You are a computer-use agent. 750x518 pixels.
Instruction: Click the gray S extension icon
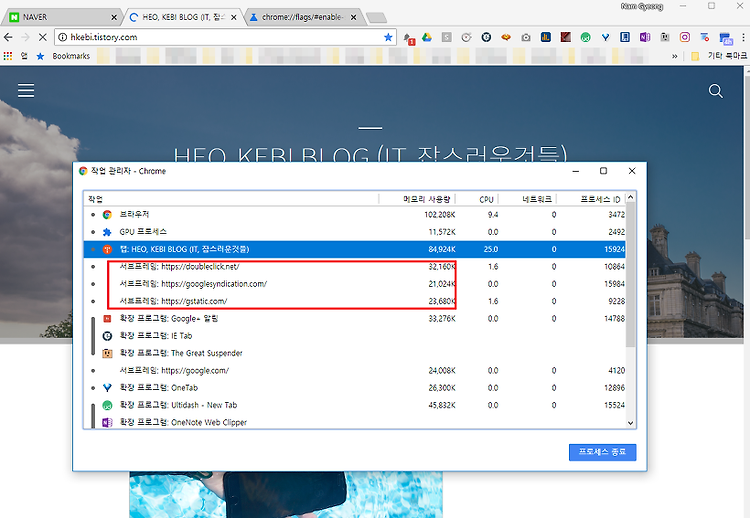tap(446, 37)
